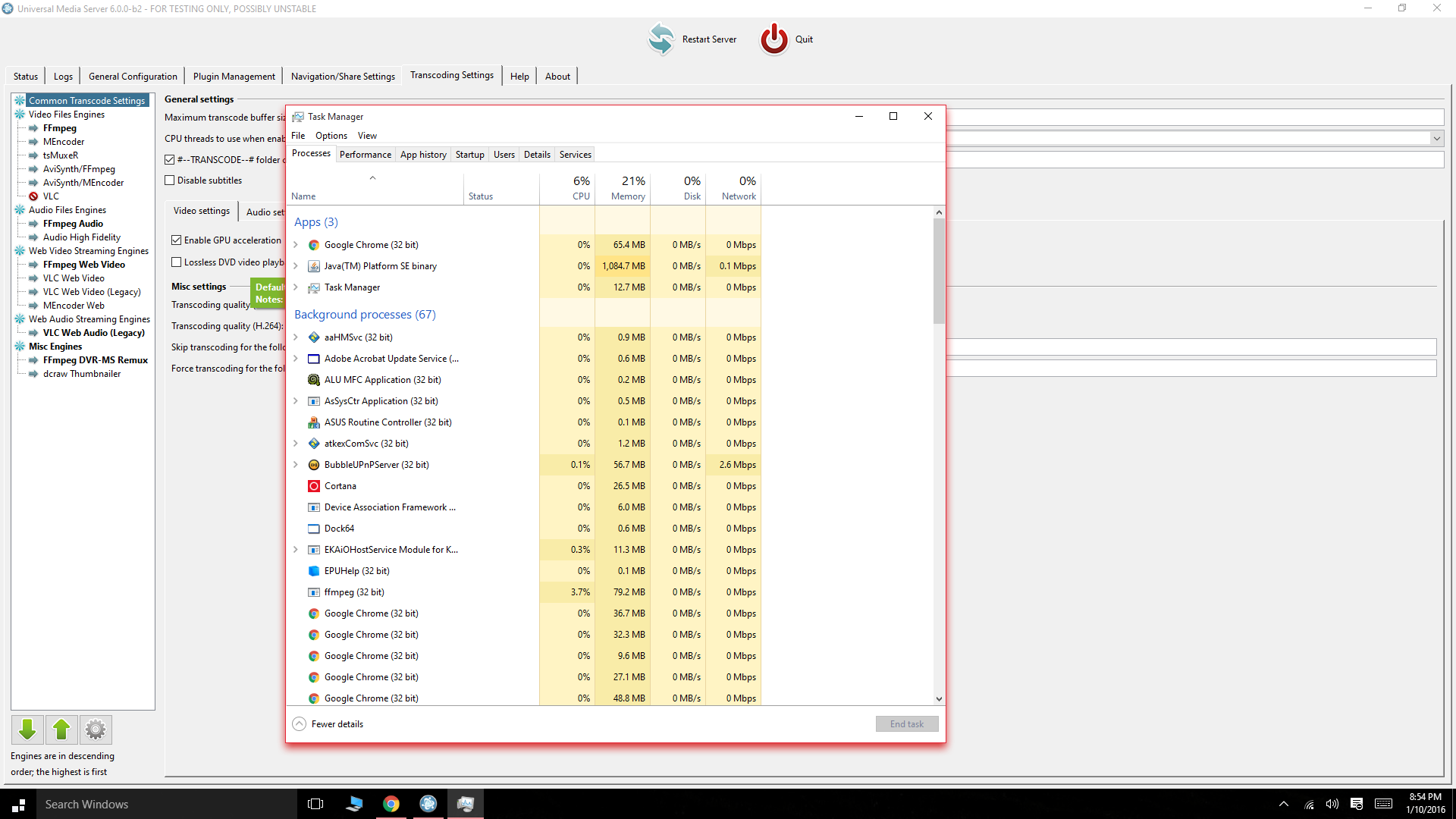Click the volume speaker tray icon
Viewport: 1456px width, 819px height.
(x=1332, y=804)
